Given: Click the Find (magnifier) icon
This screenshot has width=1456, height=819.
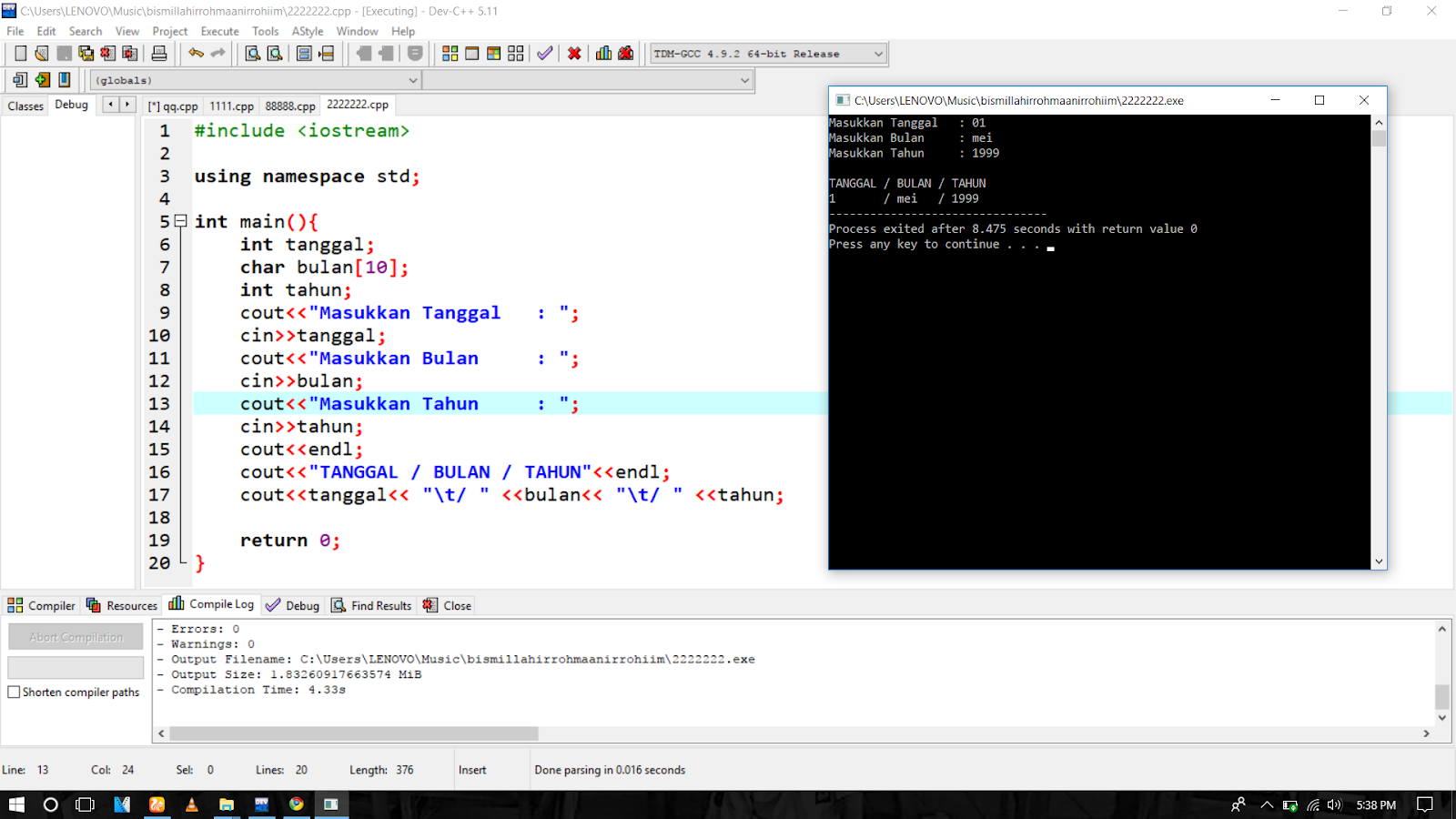Looking at the screenshot, I should [253, 54].
